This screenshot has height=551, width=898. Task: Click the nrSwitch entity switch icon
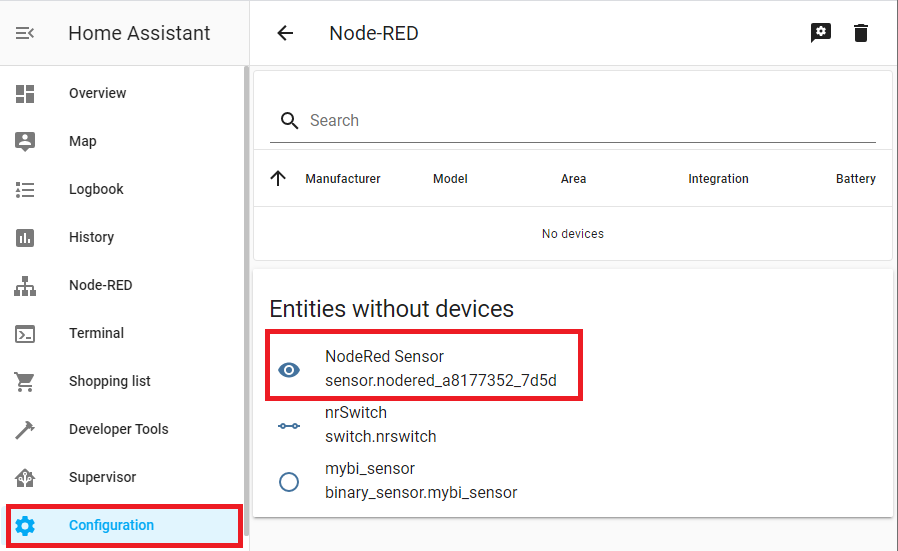coord(289,426)
